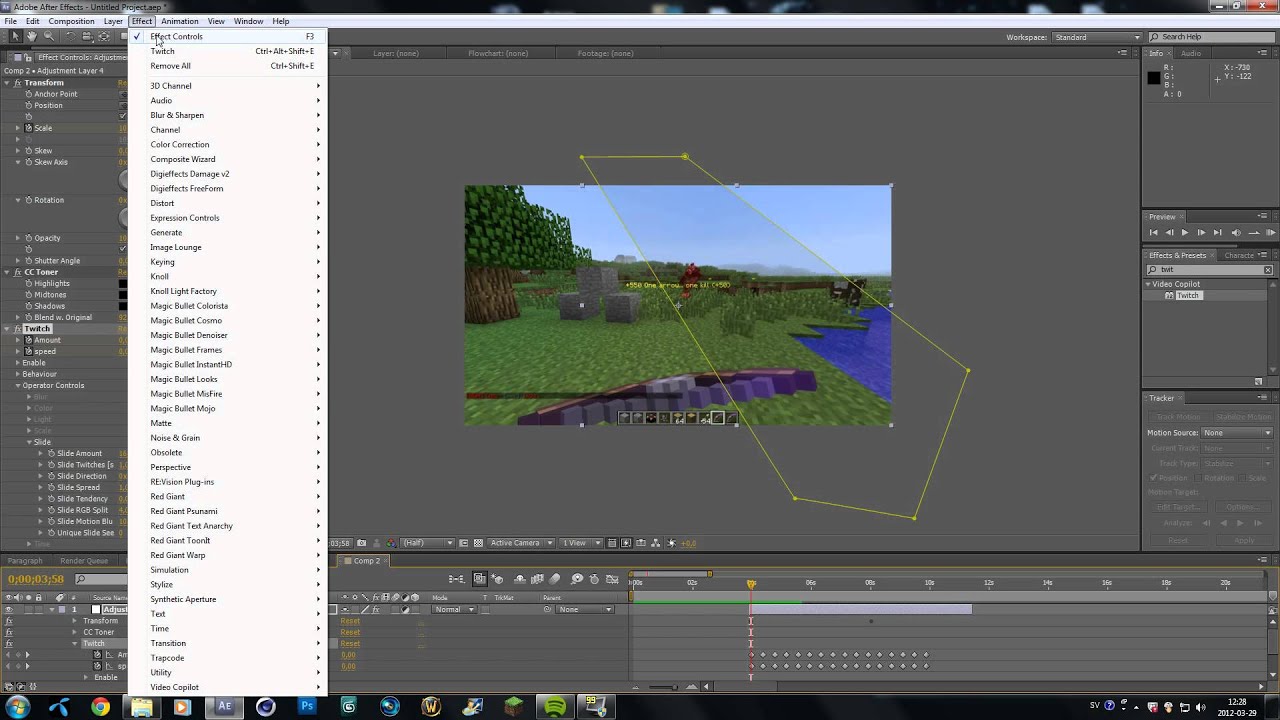Click the CC Toner Highlights color swatch
Screen dimensions: 1280x720
pyautogui.click(x=123, y=284)
